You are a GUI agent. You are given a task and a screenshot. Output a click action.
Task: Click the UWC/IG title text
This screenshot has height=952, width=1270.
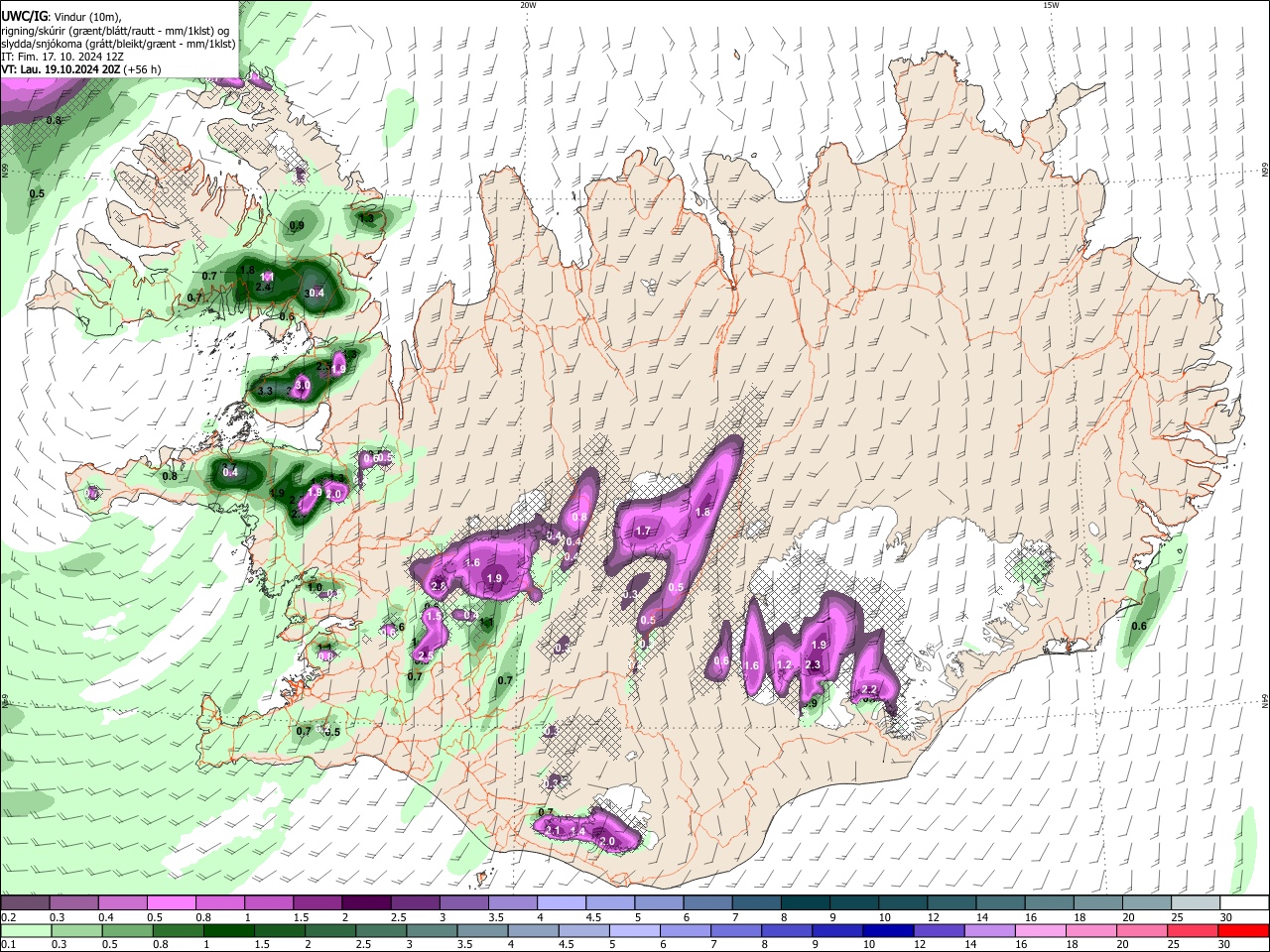pos(23,16)
